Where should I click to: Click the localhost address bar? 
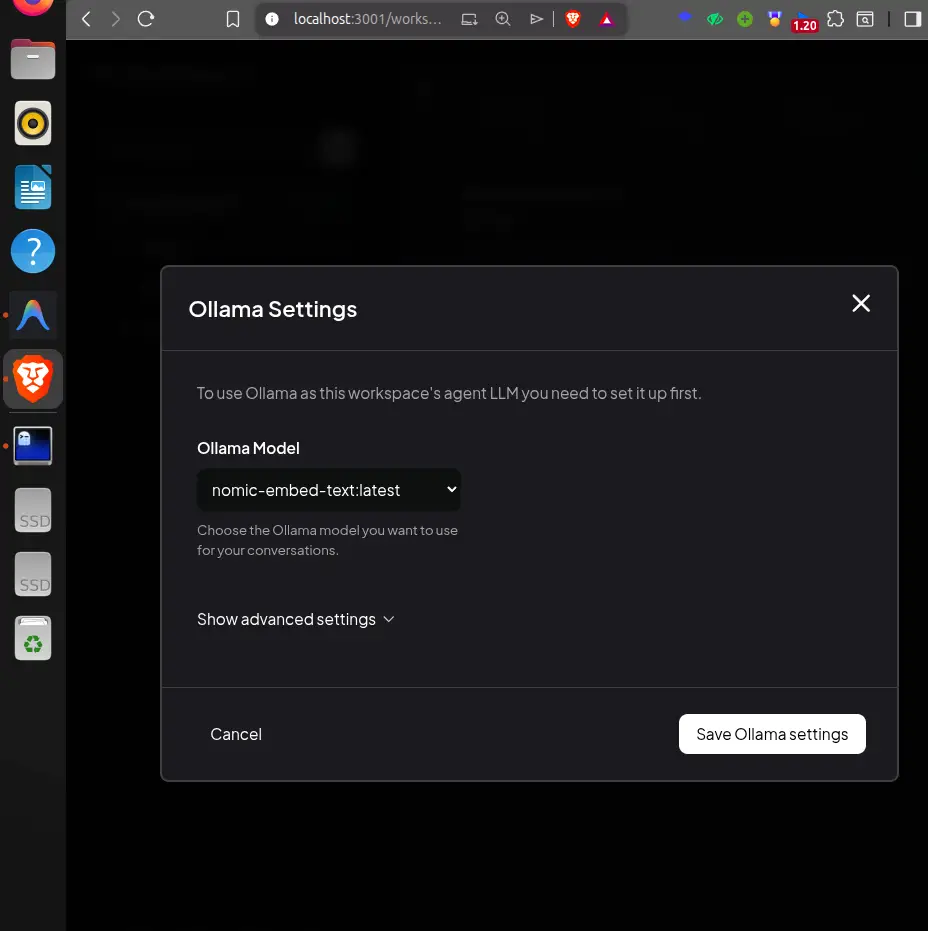point(368,19)
